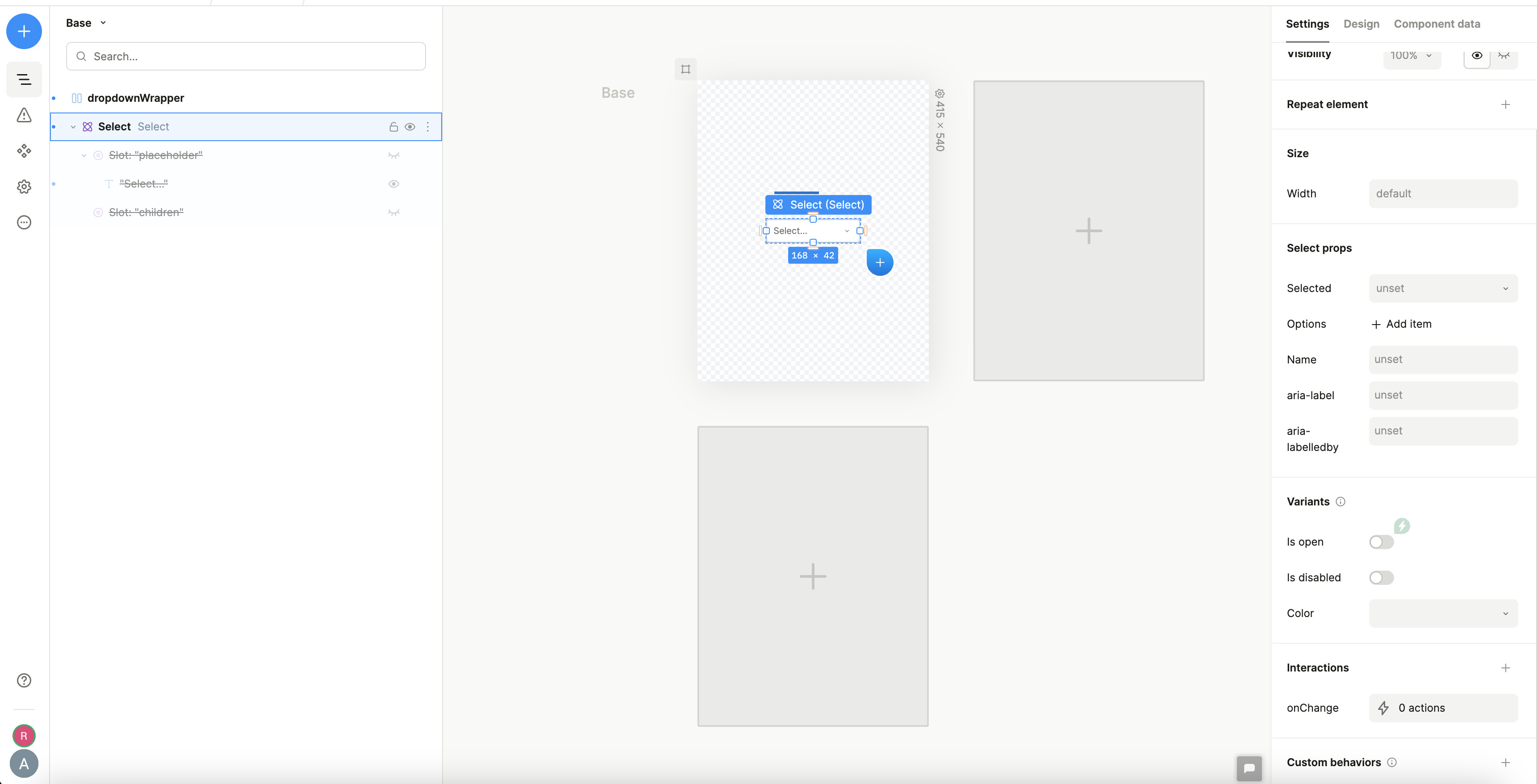Click Add item for Options

[1401, 324]
